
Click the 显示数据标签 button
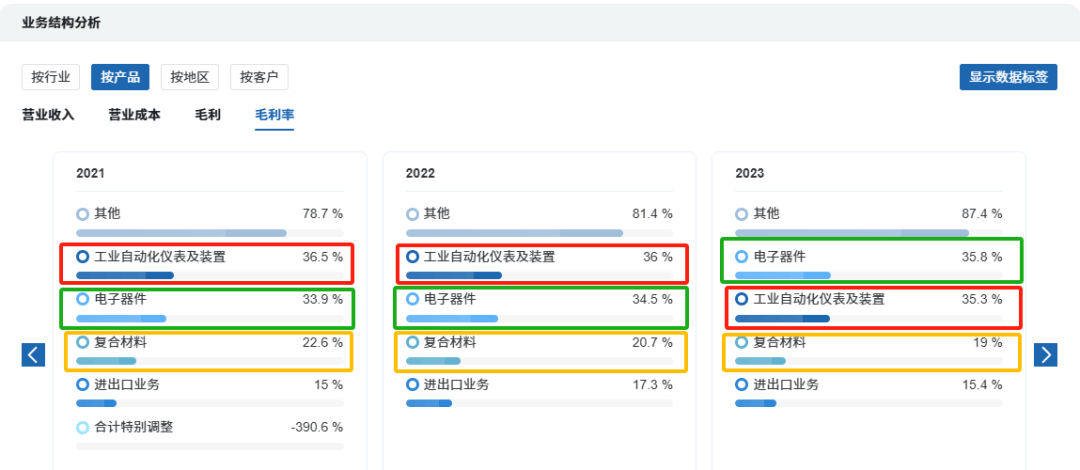point(1008,77)
